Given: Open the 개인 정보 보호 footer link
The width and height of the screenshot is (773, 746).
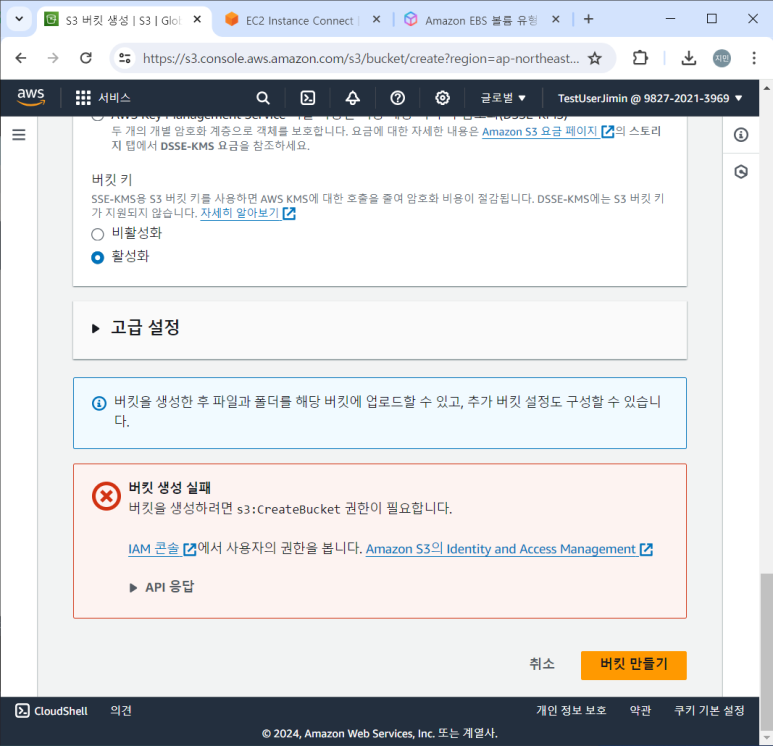Looking at the screenshot, I should 571,710.
